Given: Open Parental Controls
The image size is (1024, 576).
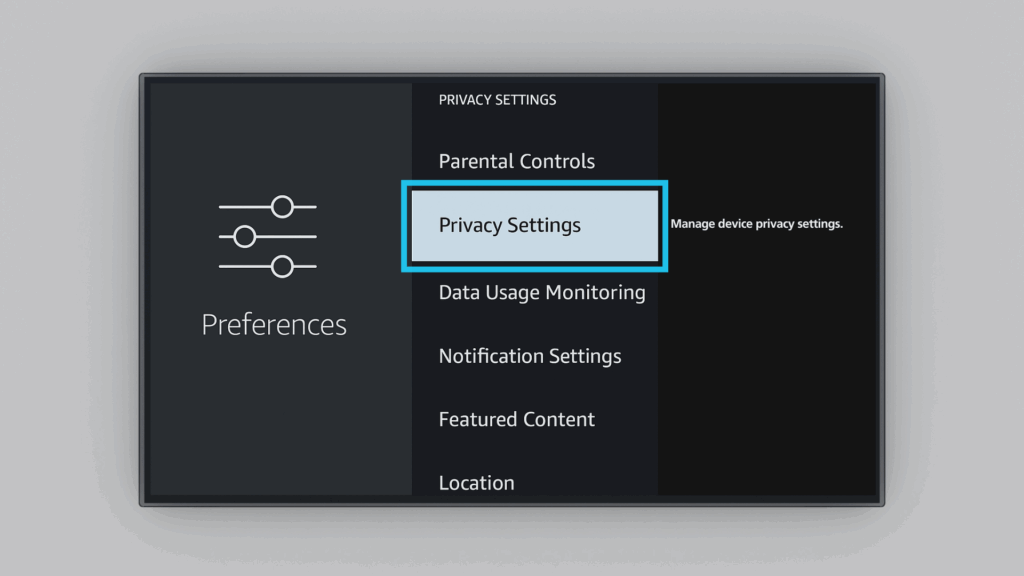Looking at the screenshot, I should [517, 162].
